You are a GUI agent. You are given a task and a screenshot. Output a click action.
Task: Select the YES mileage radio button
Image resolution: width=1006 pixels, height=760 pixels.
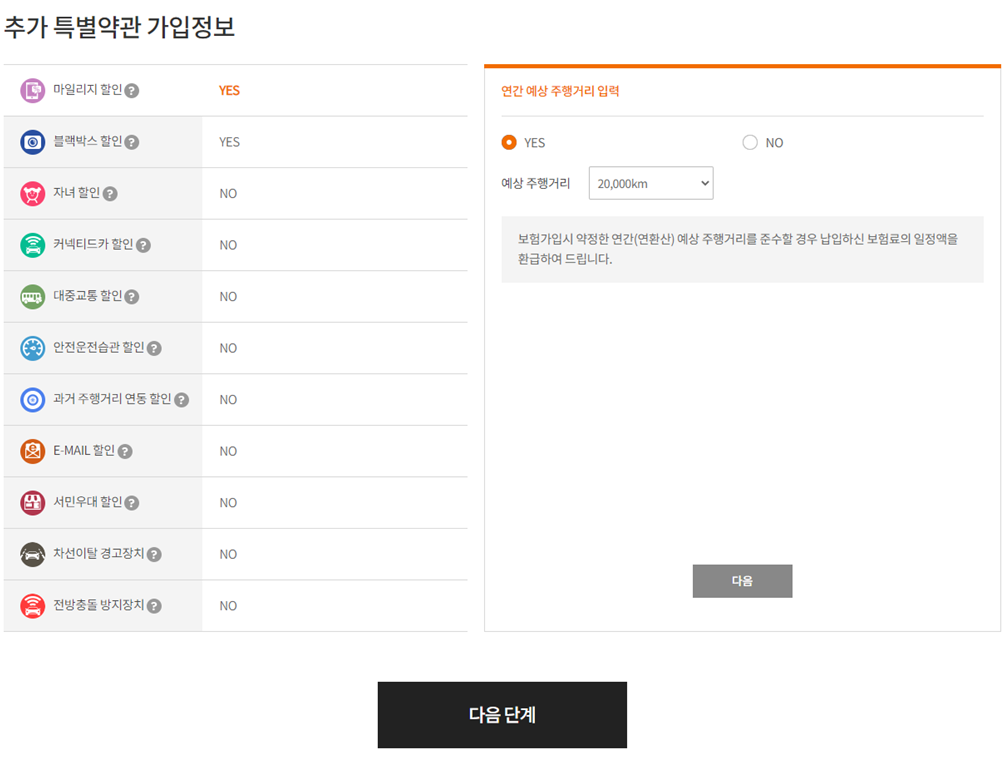pos(509,142)
